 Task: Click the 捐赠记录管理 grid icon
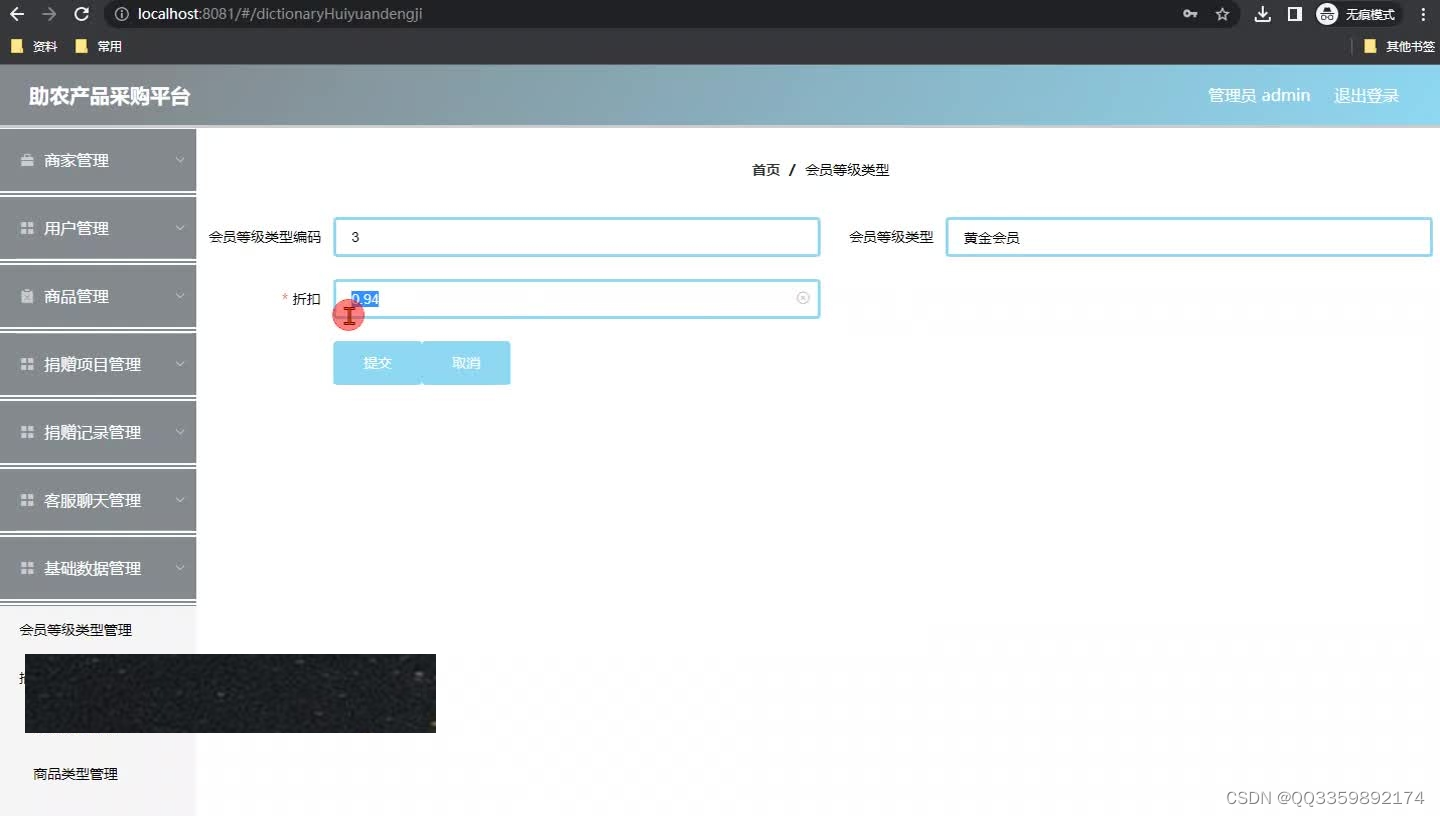[x=27, y=432]
